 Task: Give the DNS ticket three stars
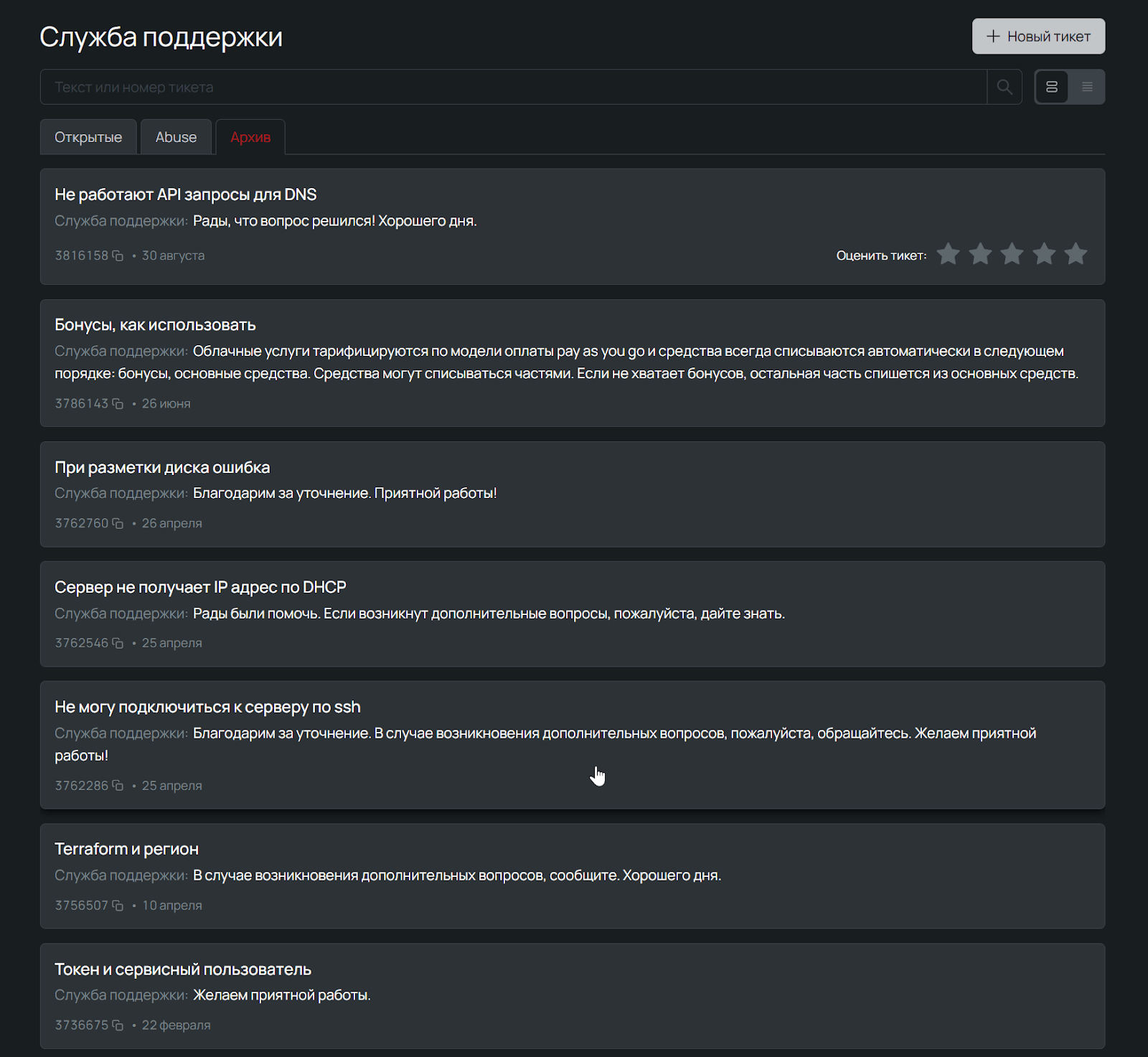point(1012,254)
